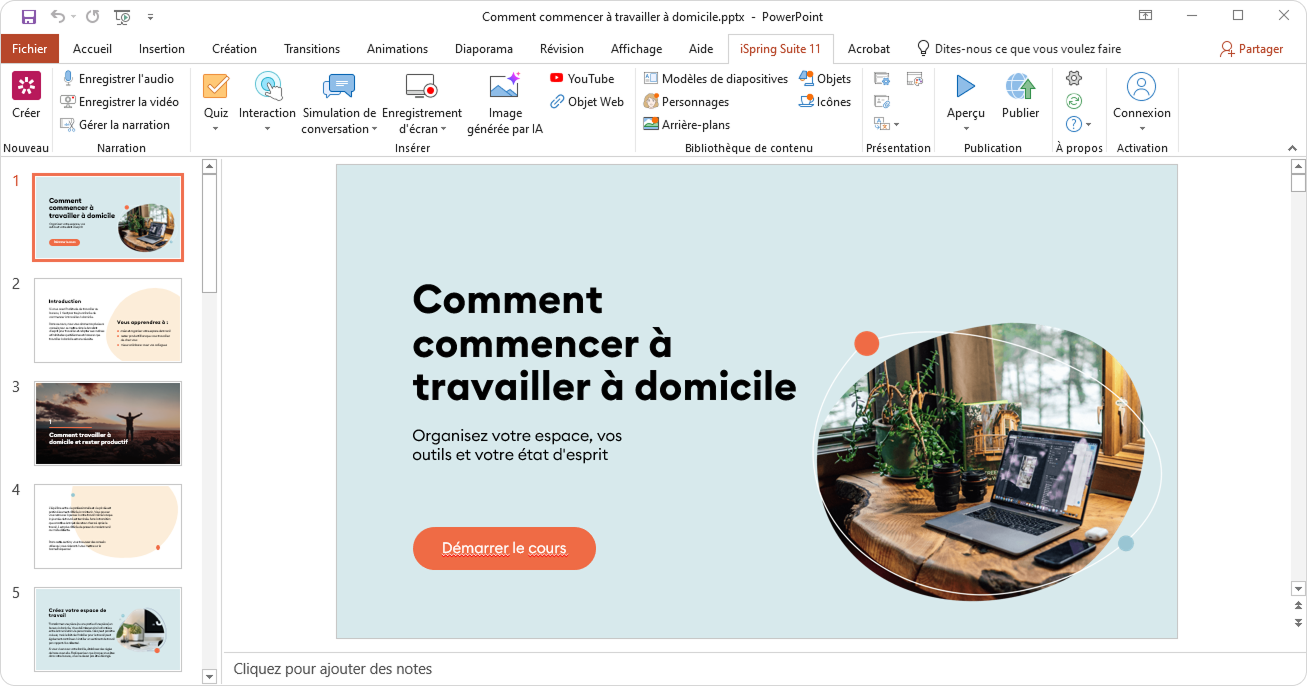Expand the Quiz dropdown
Image resolution: width=1307 pixels, height=686 pixels.
216,128
